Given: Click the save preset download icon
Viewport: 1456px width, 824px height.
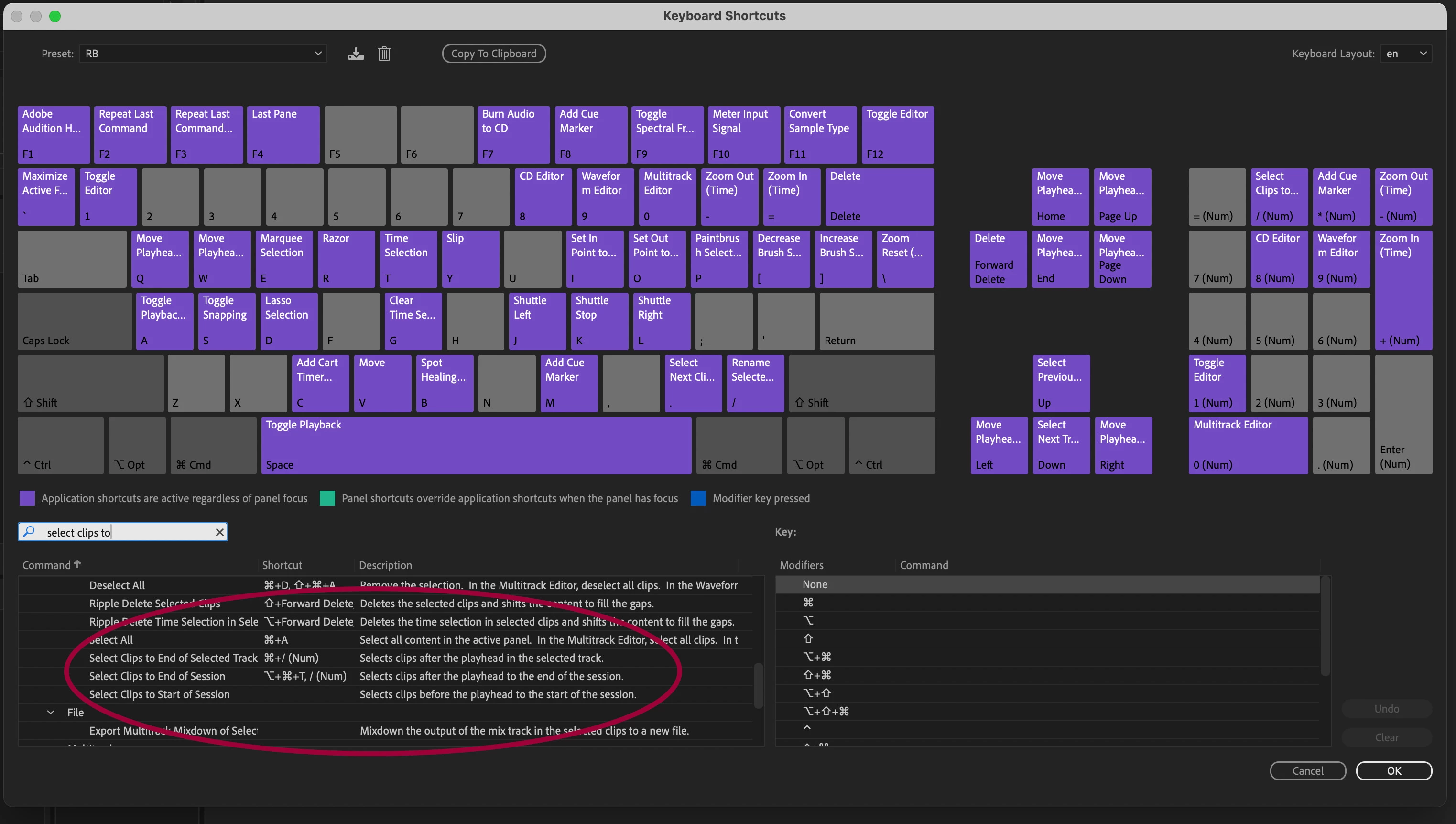Looking at the screenshot, I should click(x=355, y=54).
